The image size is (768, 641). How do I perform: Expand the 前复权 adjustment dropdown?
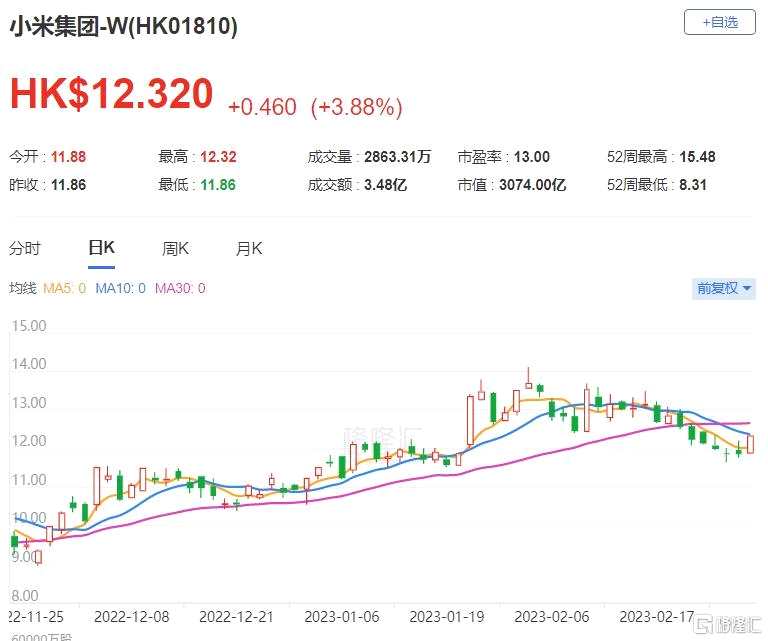coord(723,288)
